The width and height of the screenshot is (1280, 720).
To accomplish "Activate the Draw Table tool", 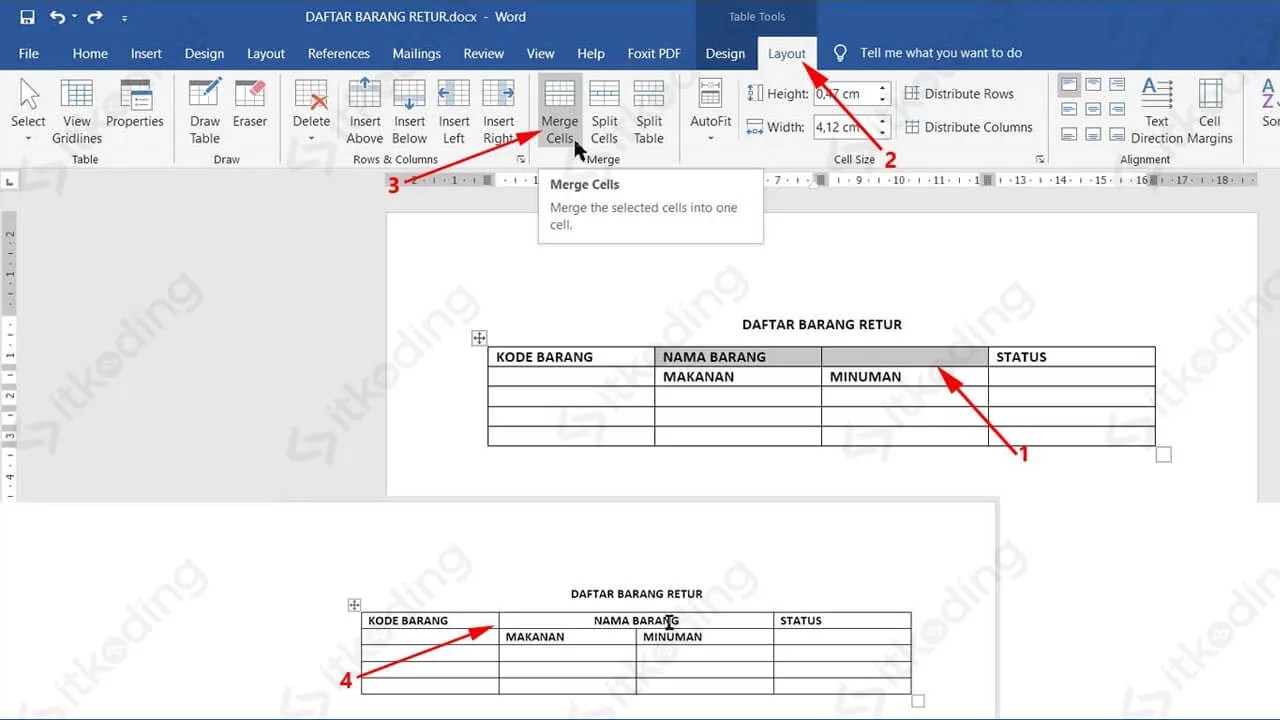I will (205, 112).
